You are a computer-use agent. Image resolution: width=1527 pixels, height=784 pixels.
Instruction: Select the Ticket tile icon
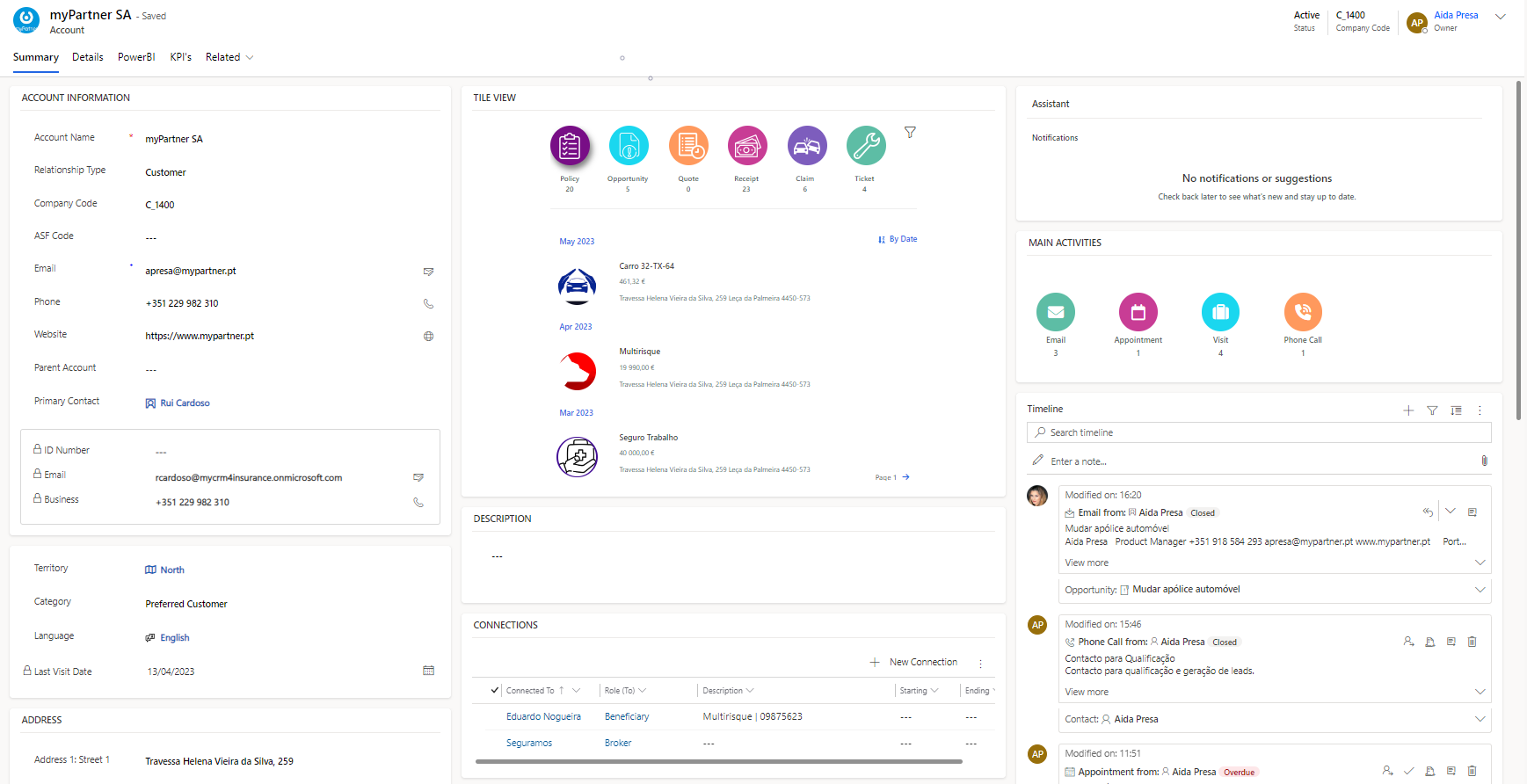(865, 146)
